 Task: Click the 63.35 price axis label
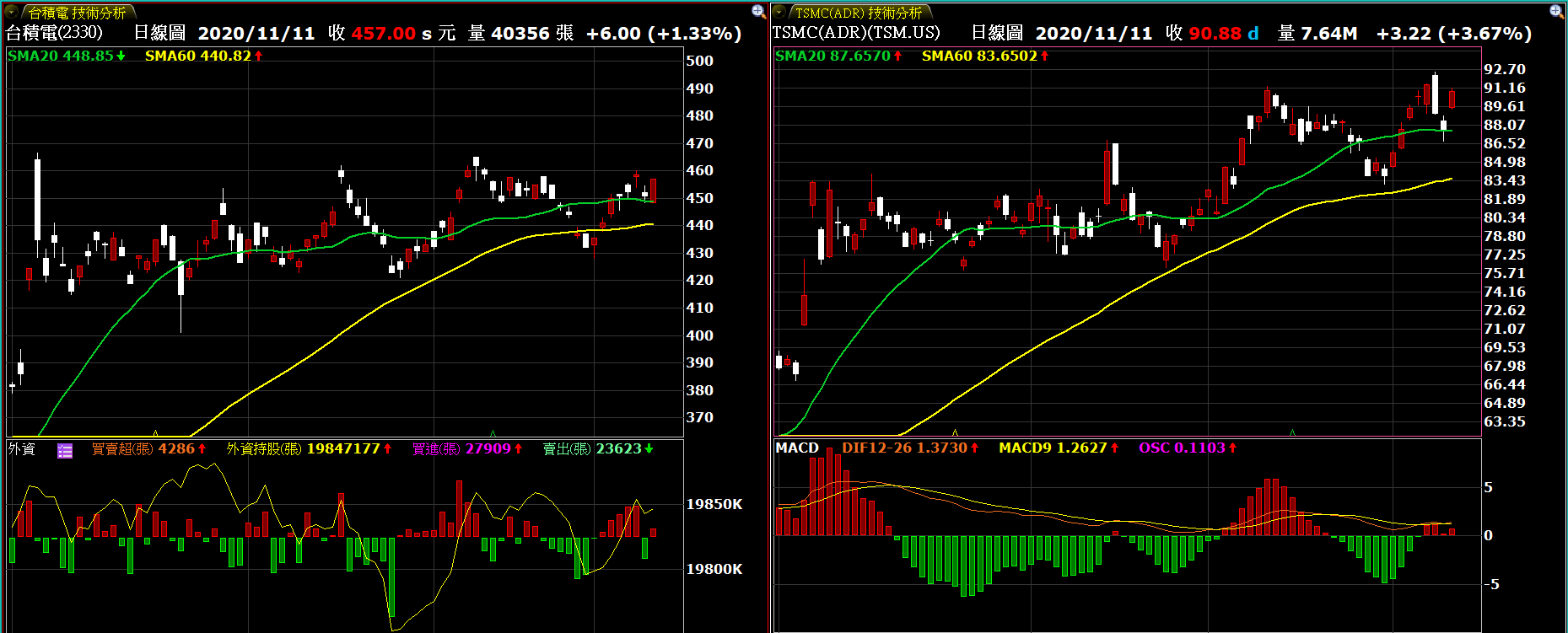[x=1505, y=421]
